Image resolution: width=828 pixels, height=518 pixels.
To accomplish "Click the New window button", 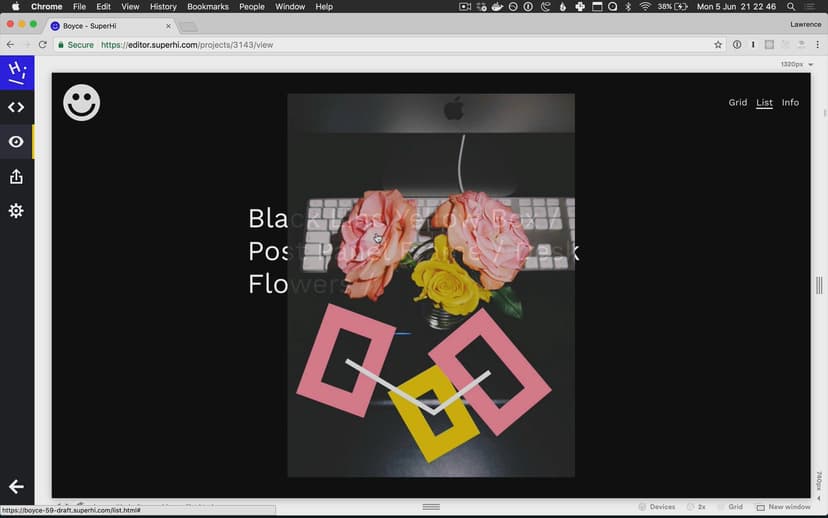I will pyautogui.click(x=783, y=507).
